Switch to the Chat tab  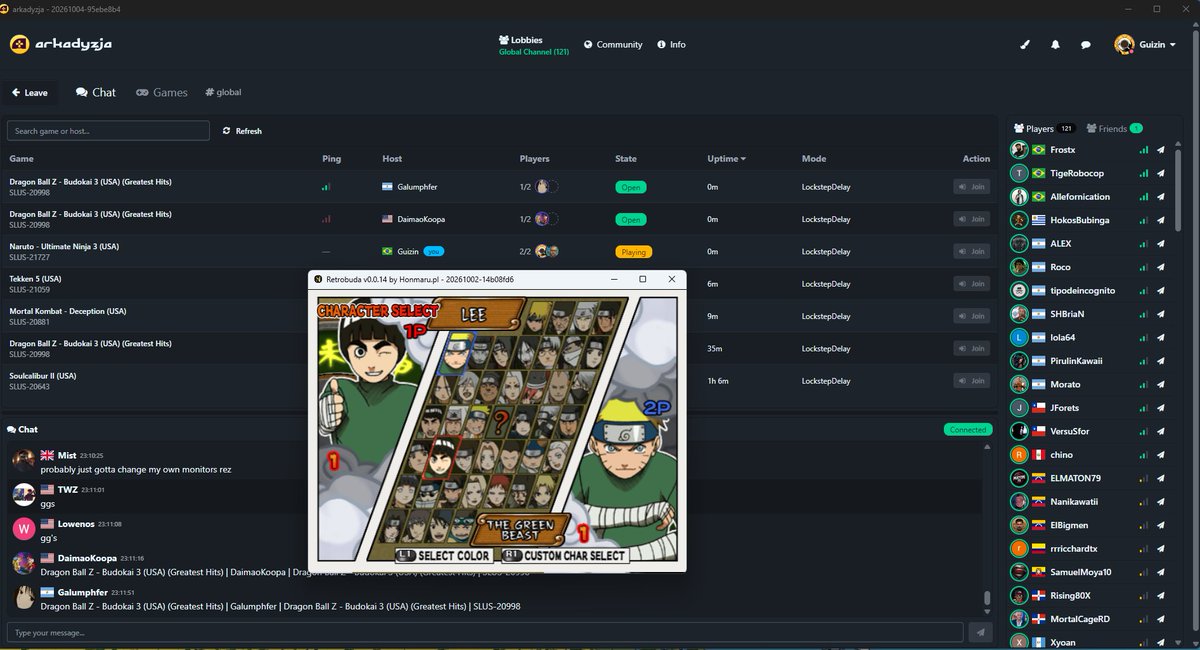[96, 92]
